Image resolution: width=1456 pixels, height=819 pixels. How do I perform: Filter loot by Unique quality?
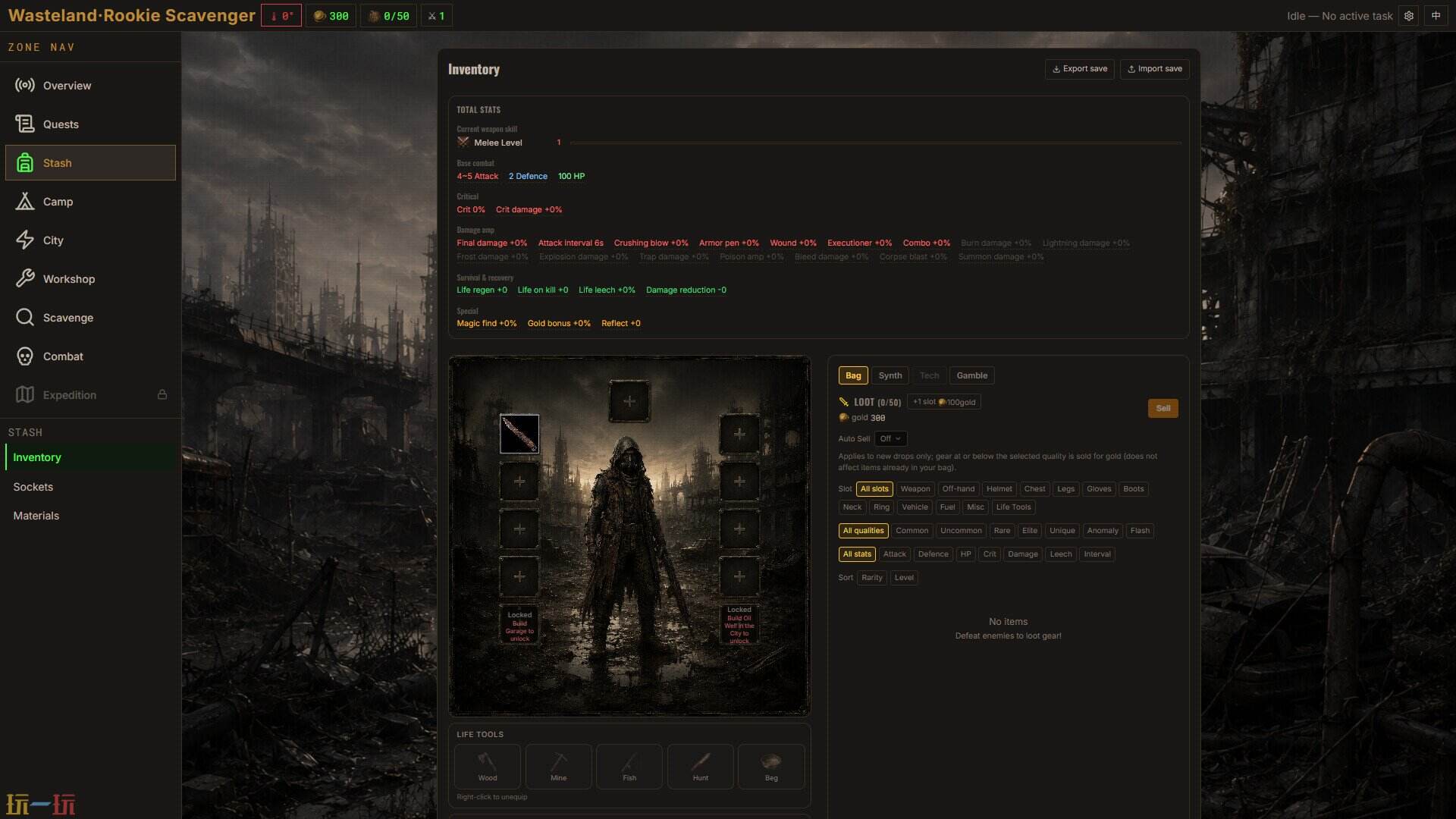point(1062,531)
